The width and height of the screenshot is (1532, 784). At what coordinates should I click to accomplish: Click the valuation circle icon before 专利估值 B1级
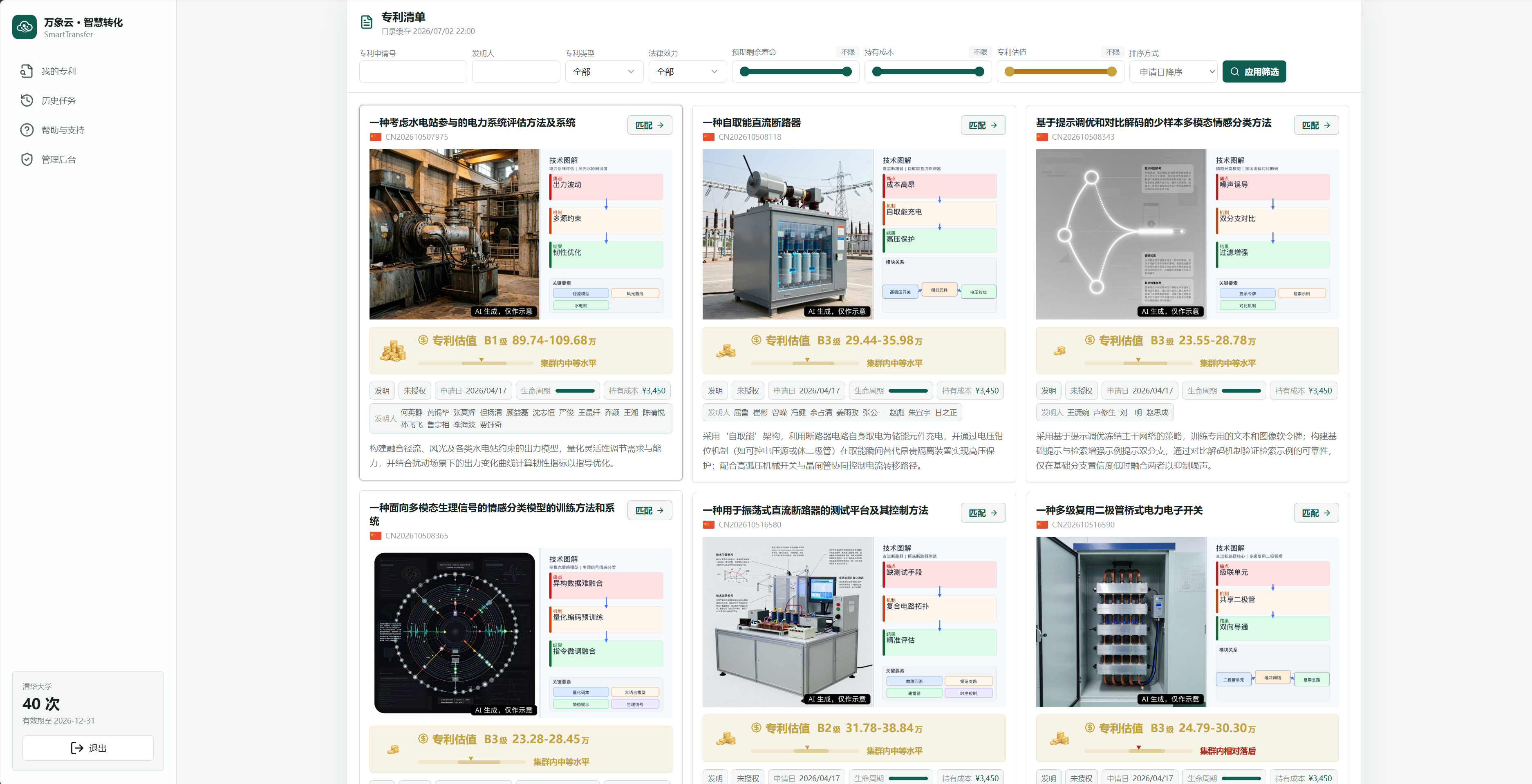[423, 340]
